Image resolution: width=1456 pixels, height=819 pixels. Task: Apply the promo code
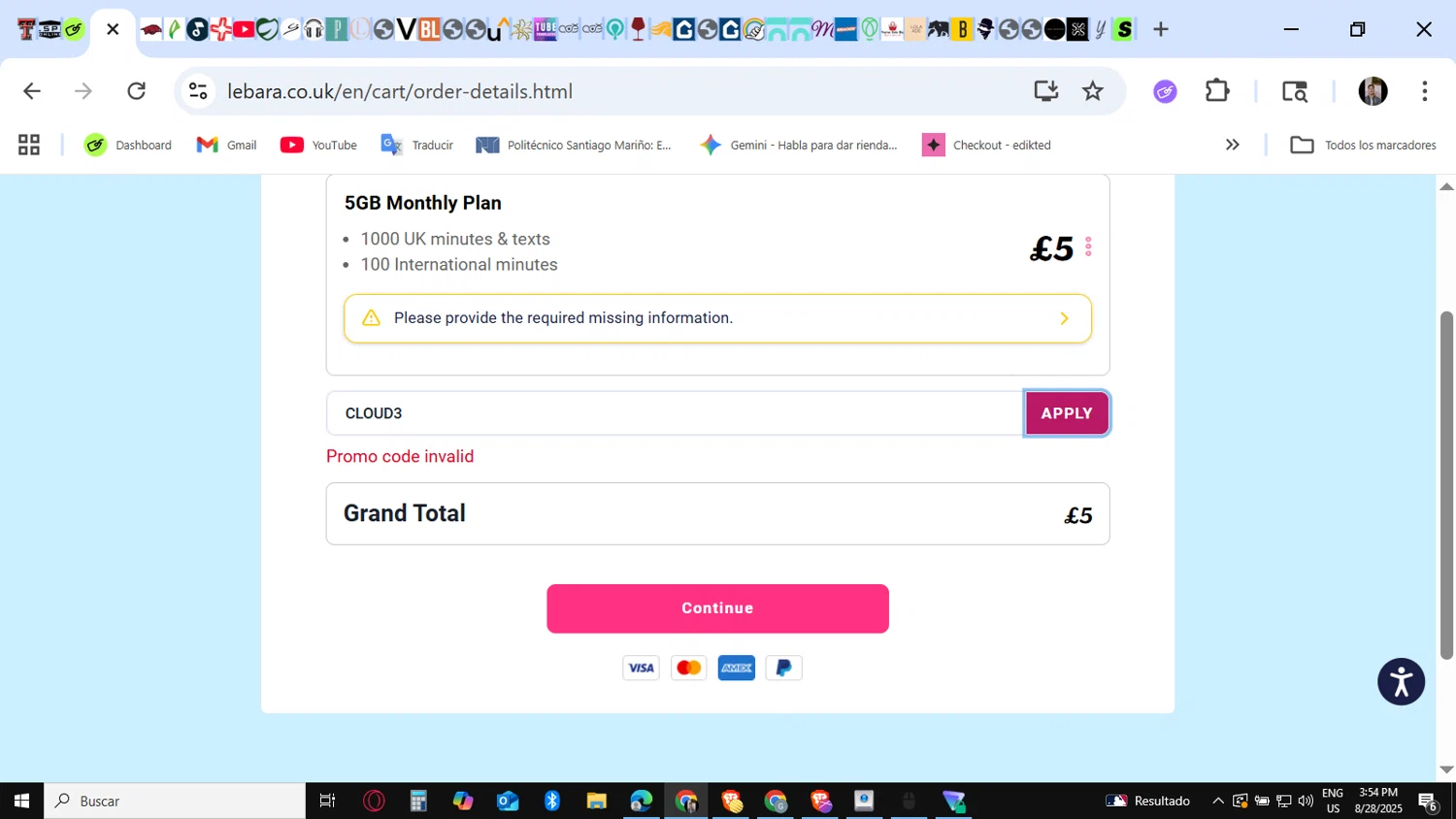pos(1067,413)
